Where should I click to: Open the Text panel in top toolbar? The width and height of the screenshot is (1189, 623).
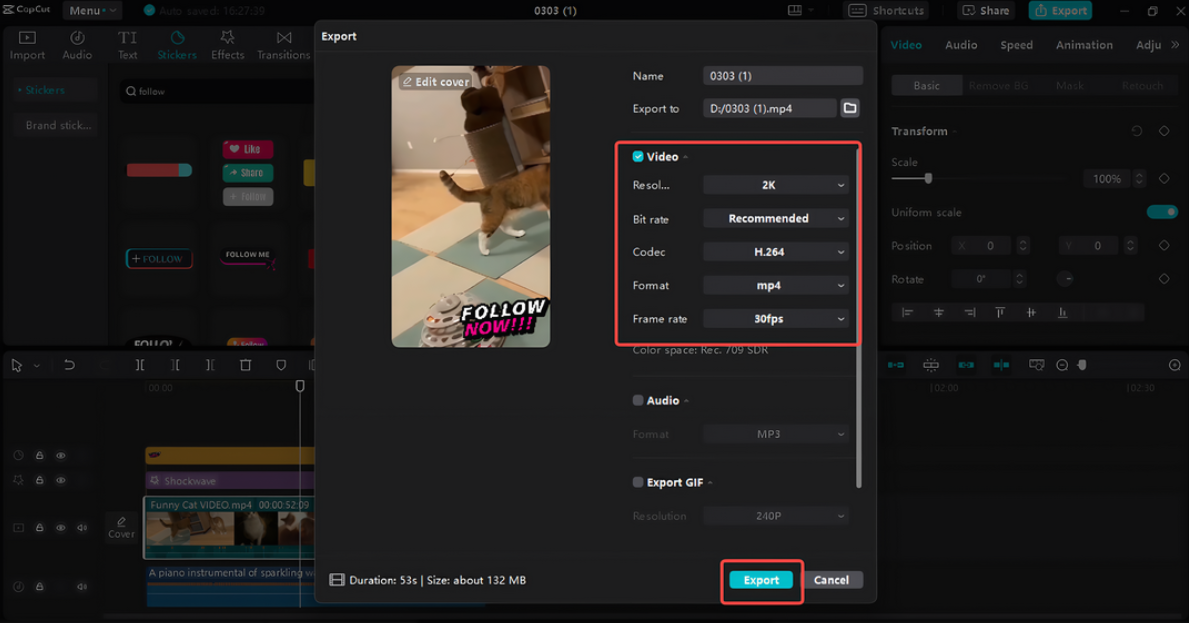(127, 45)
